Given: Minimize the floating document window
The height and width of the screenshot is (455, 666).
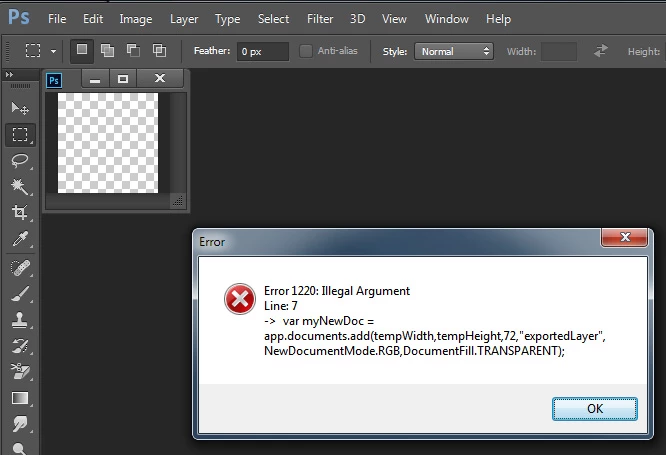Looking at the screenshot, I should [x=95, y=79].
